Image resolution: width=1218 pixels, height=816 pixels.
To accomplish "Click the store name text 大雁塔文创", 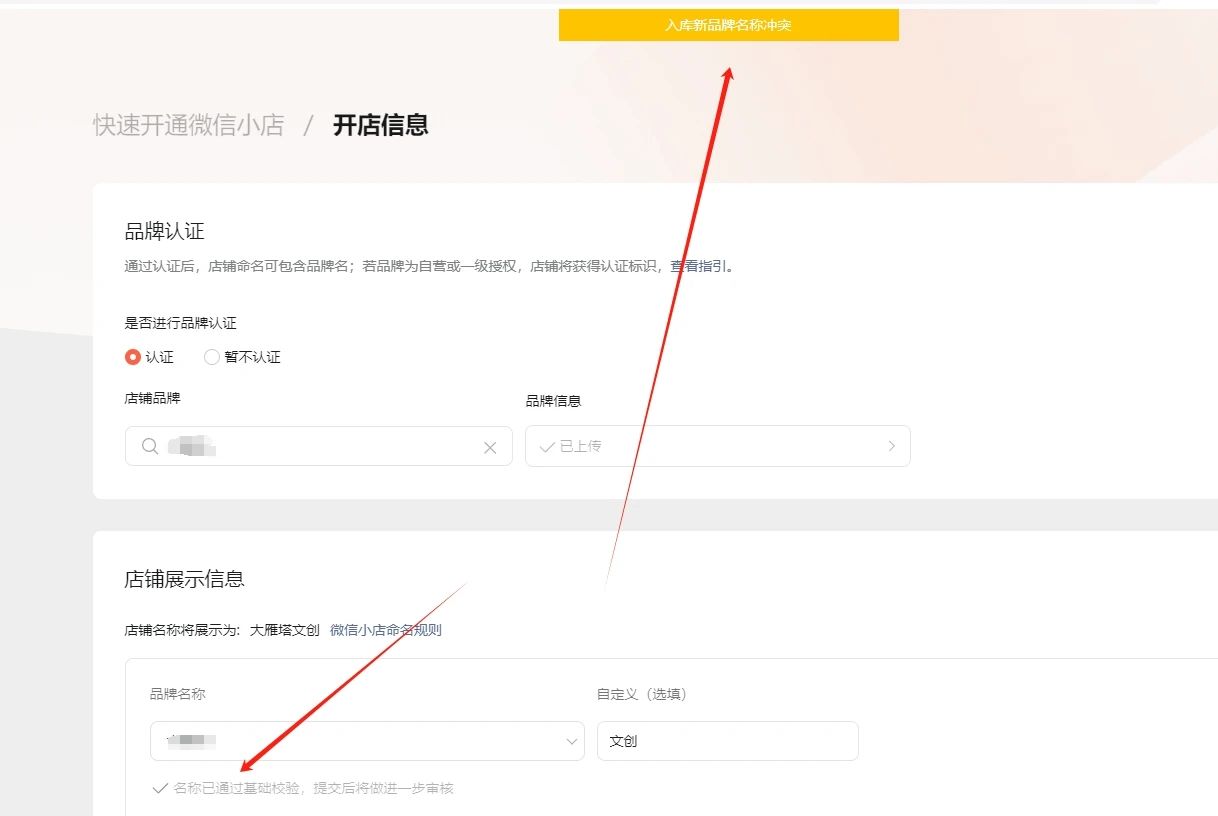I will pos(285,630).
